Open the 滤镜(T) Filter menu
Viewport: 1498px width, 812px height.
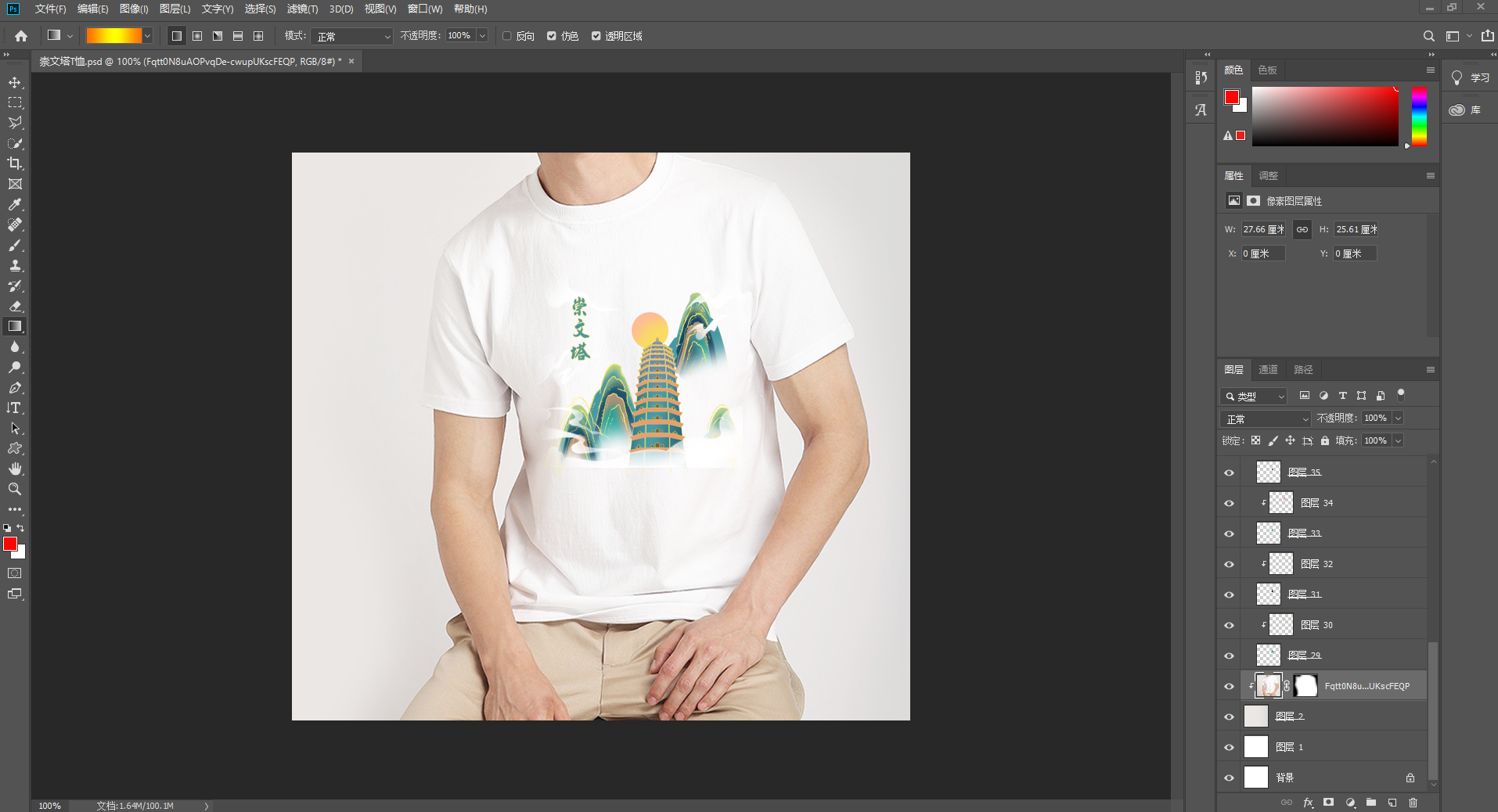(302, 9)
